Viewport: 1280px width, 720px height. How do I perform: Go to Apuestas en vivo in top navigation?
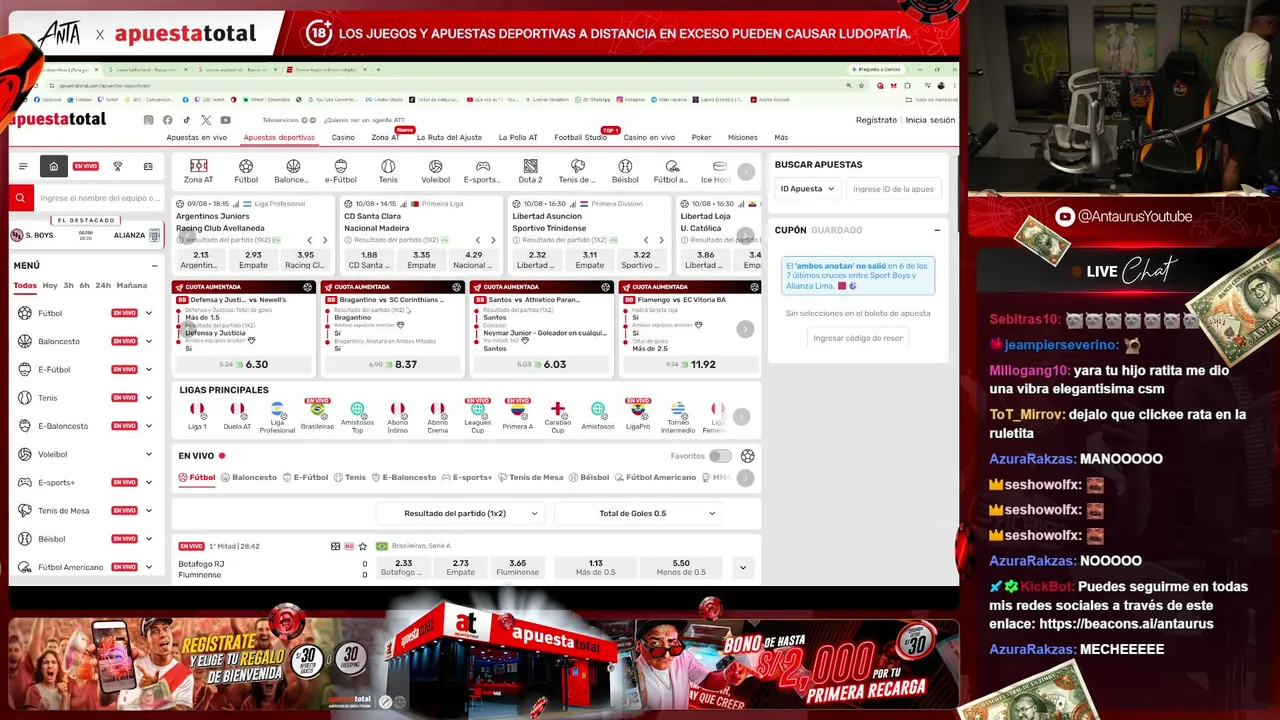coord(197,138)
